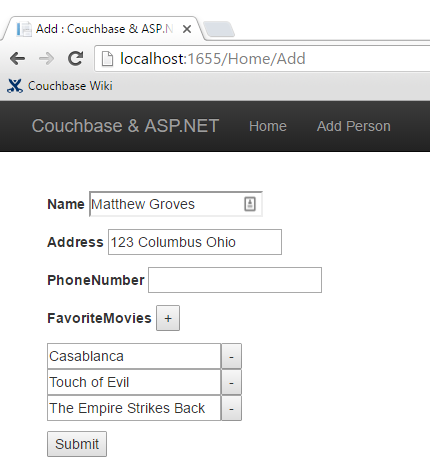
Task: Click the browser forward arrow
Action: click(x=46, y=59)
